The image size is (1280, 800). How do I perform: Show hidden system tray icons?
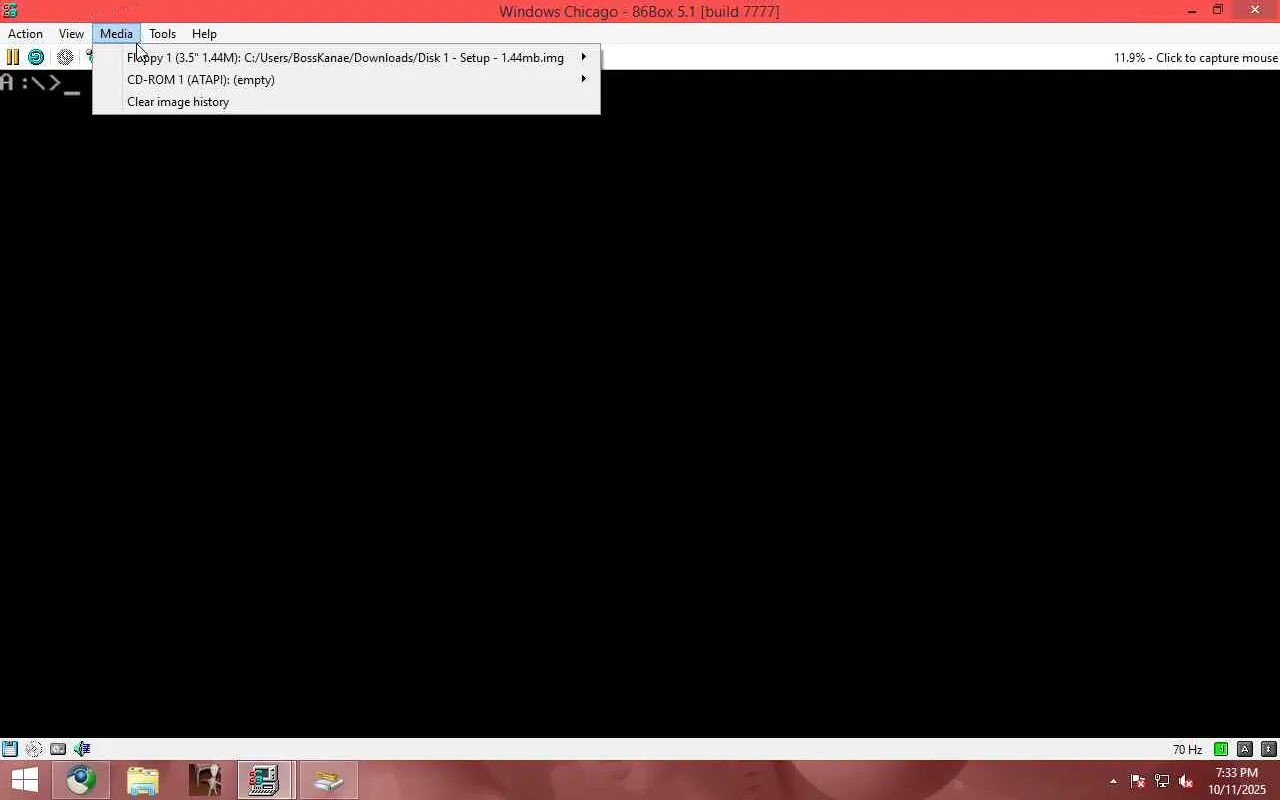click(x=1113, y=781)
